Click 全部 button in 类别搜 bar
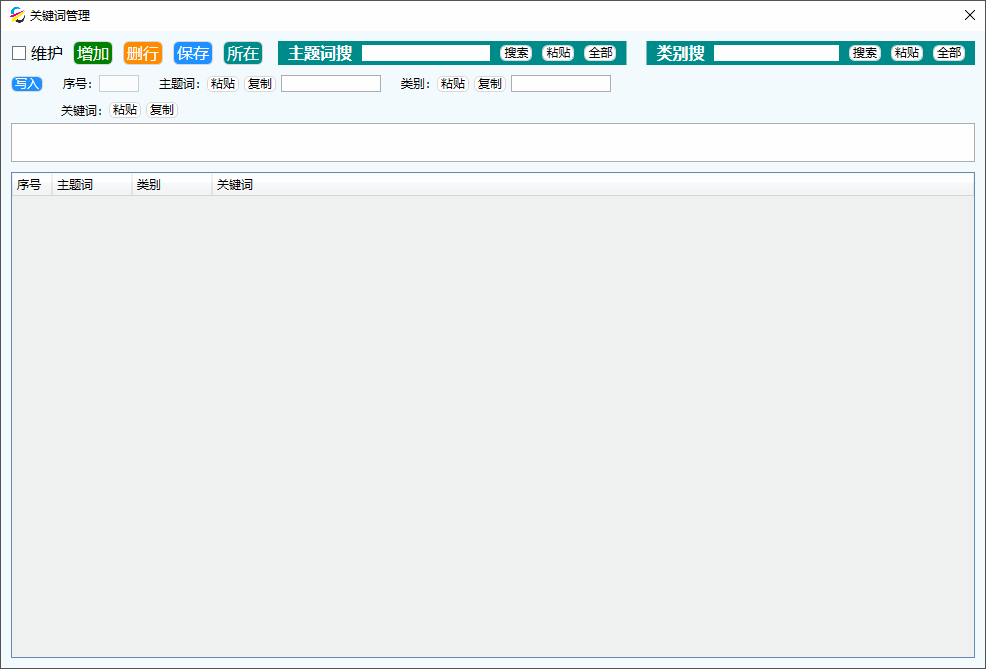The width and height of the screenshot is (986, 669). [x=949, y=53]
